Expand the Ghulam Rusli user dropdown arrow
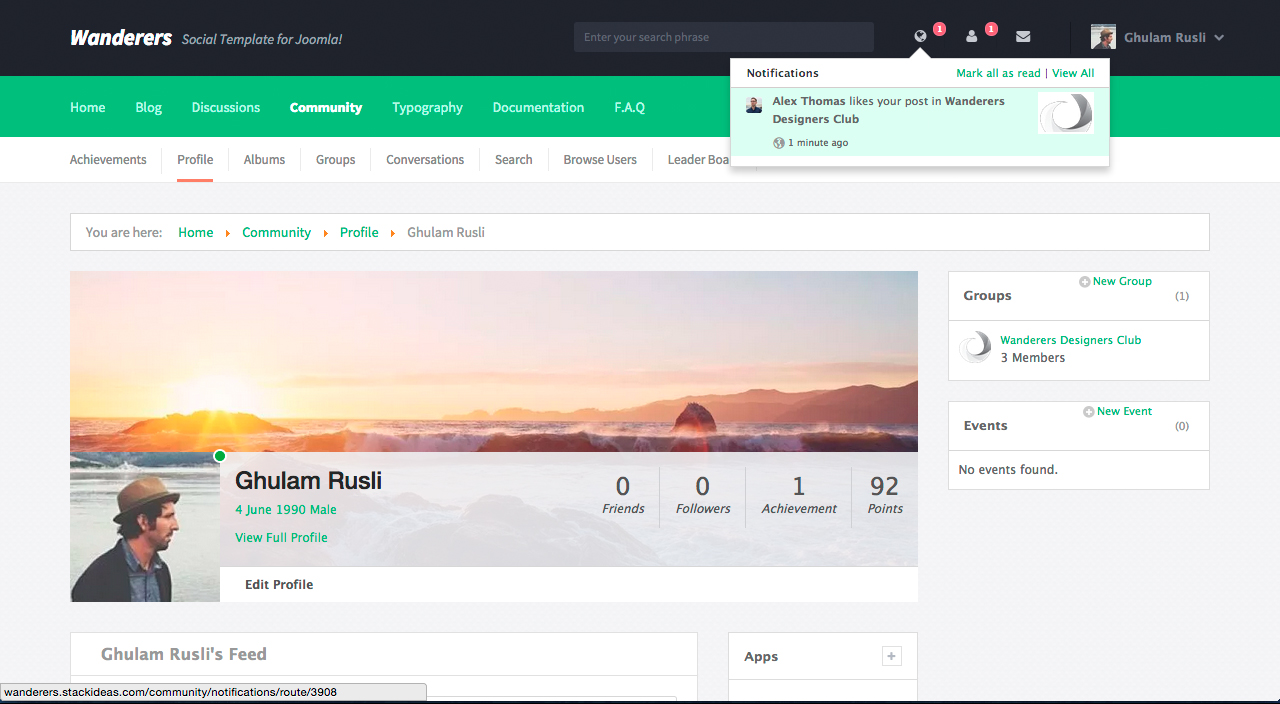 (1219, 38)
